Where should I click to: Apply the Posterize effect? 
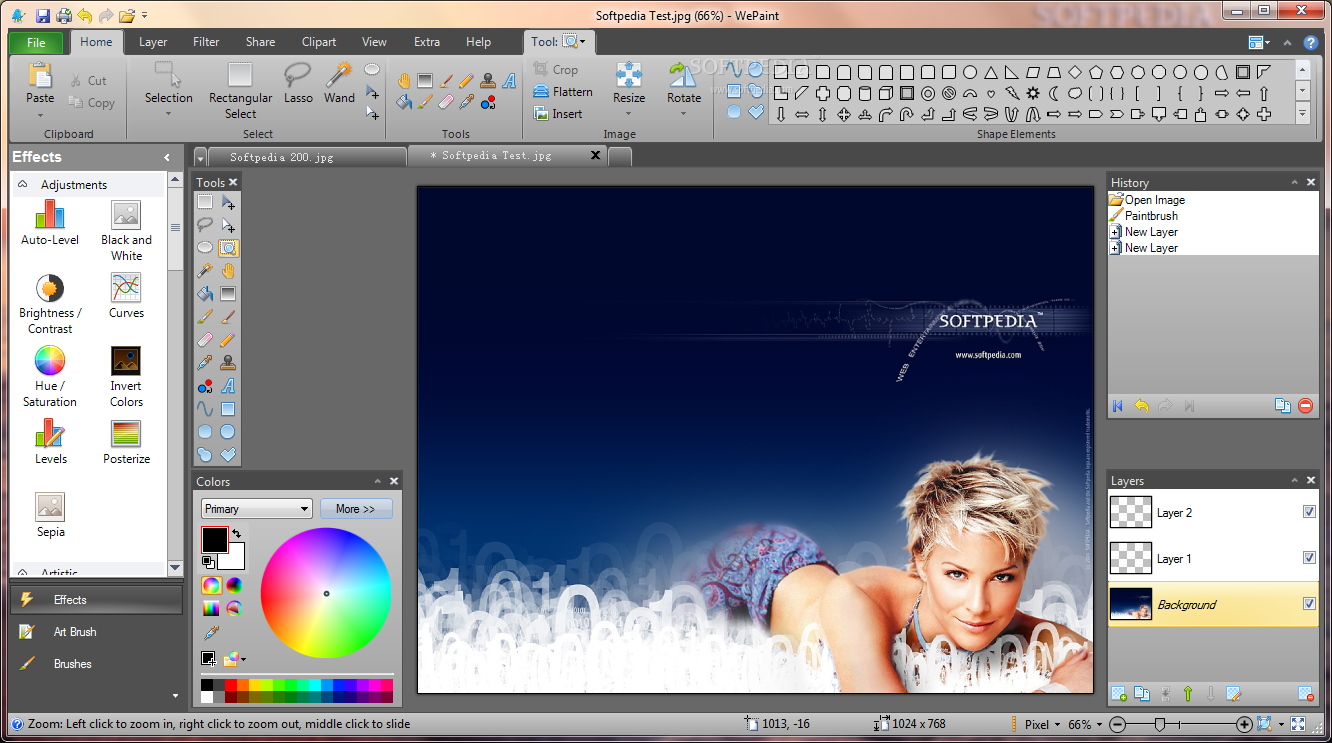click(126, 442)
